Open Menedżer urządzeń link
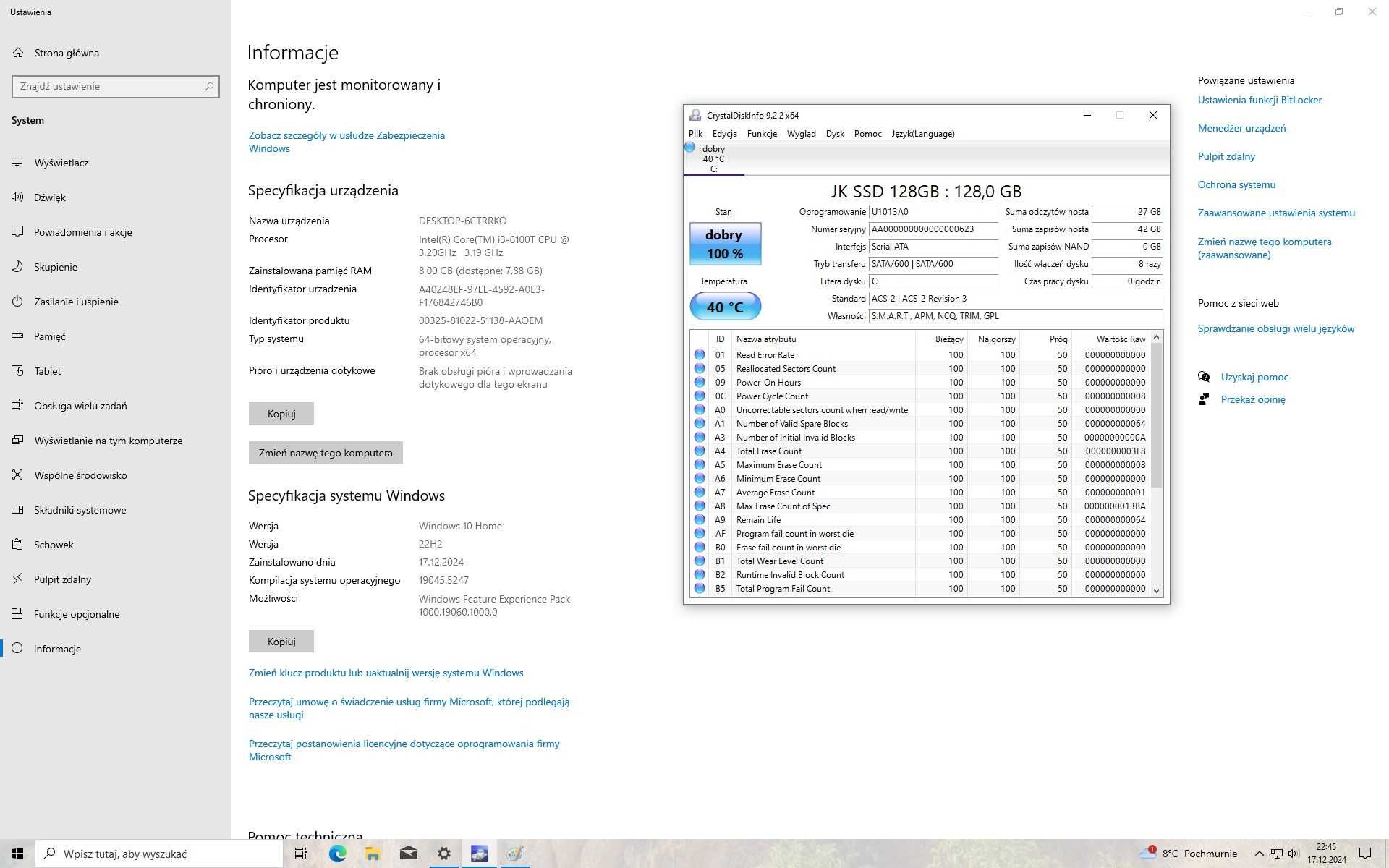 click(1241, 128)
